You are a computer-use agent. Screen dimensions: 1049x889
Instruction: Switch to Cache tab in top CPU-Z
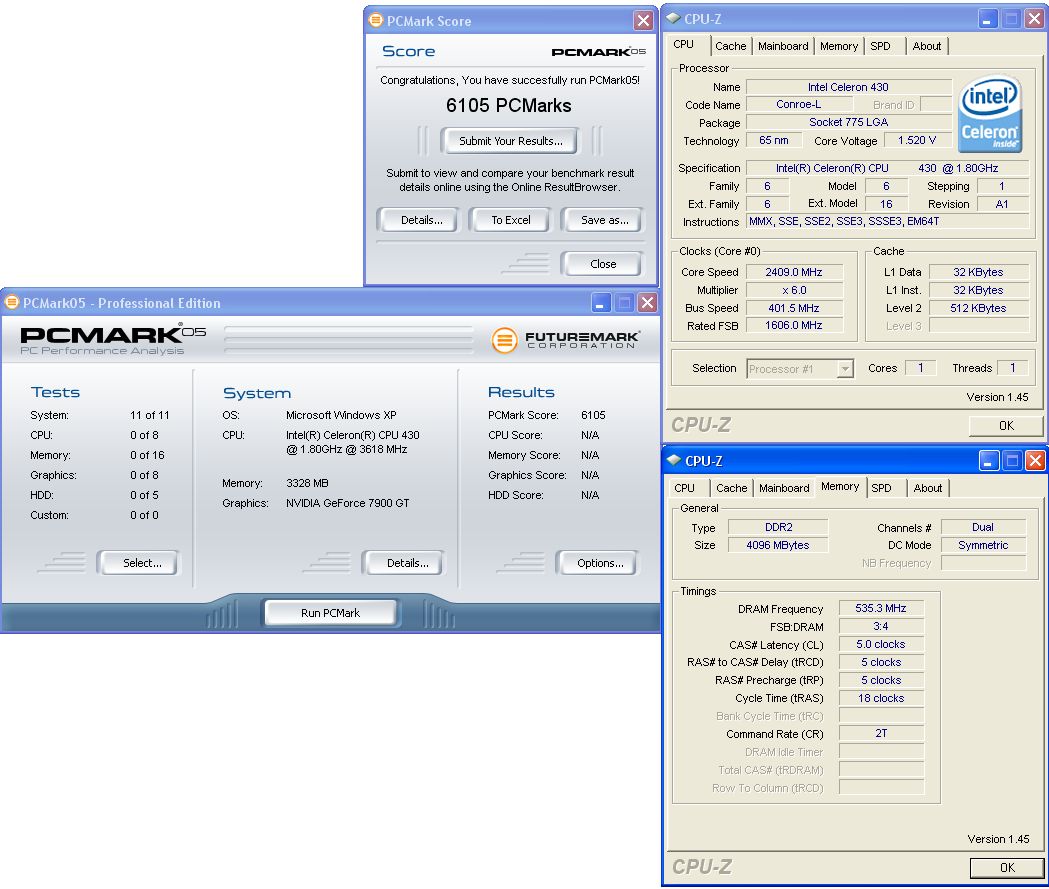[x=731, y=46]
